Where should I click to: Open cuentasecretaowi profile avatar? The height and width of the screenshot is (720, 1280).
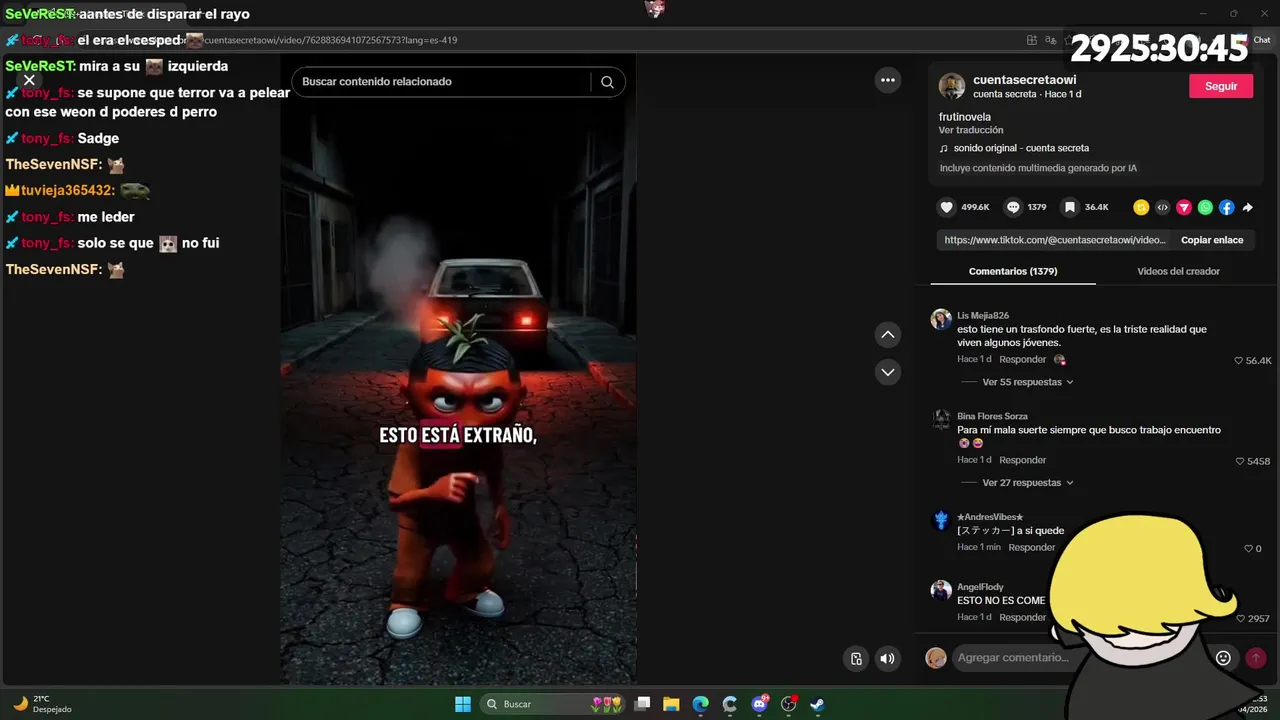952,86
